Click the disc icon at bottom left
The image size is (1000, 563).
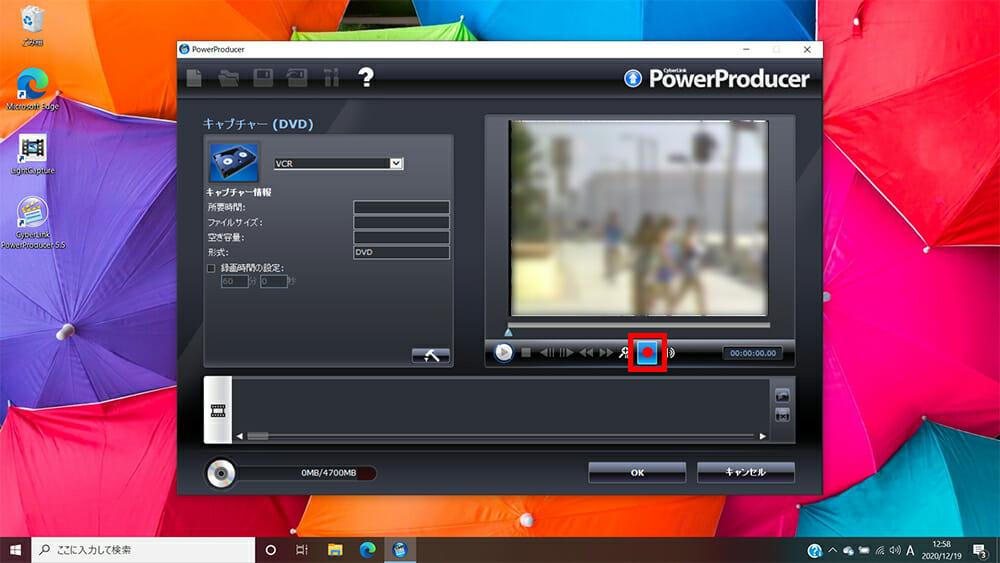coord(221,474)
